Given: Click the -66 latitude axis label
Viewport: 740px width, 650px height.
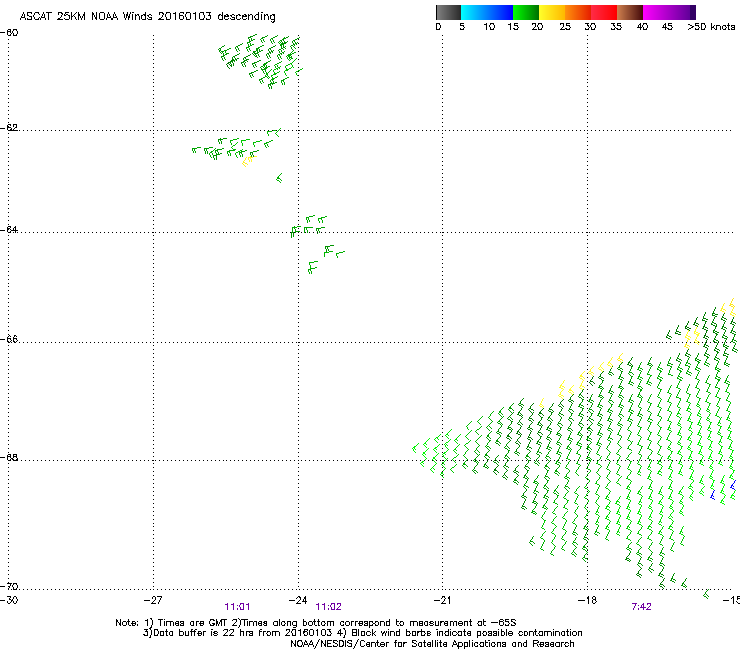Looking at the screenshot, I should pyautogui.click(x=9, y=339).
